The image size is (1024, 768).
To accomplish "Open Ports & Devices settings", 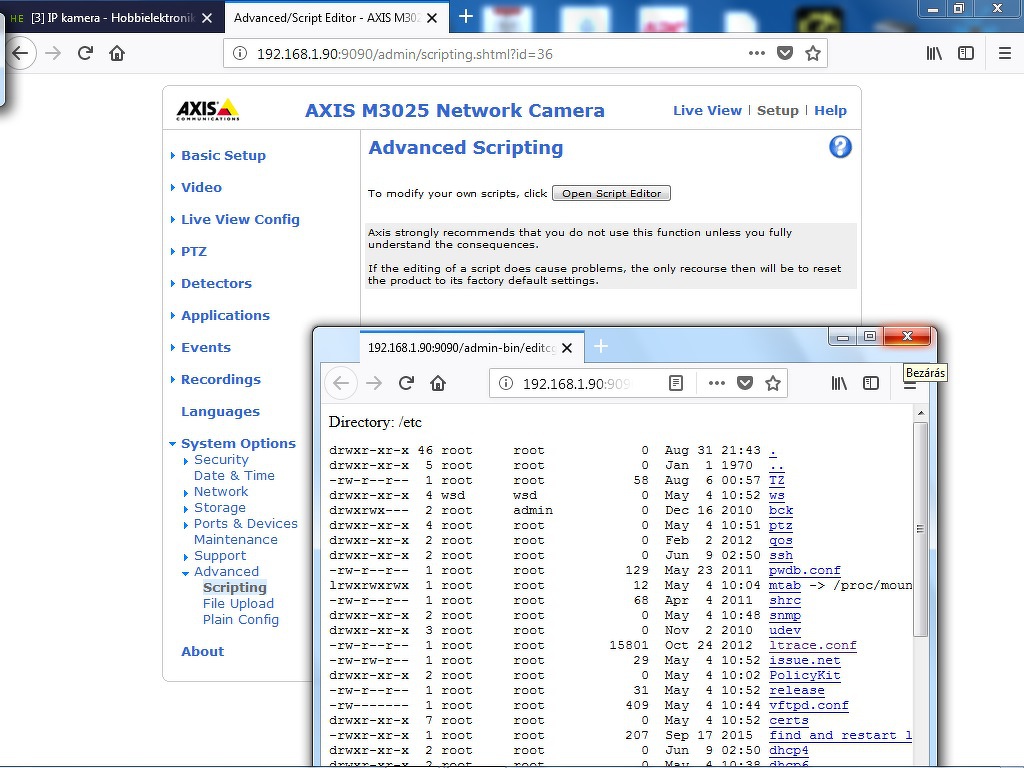I will [x=246, y=524].
